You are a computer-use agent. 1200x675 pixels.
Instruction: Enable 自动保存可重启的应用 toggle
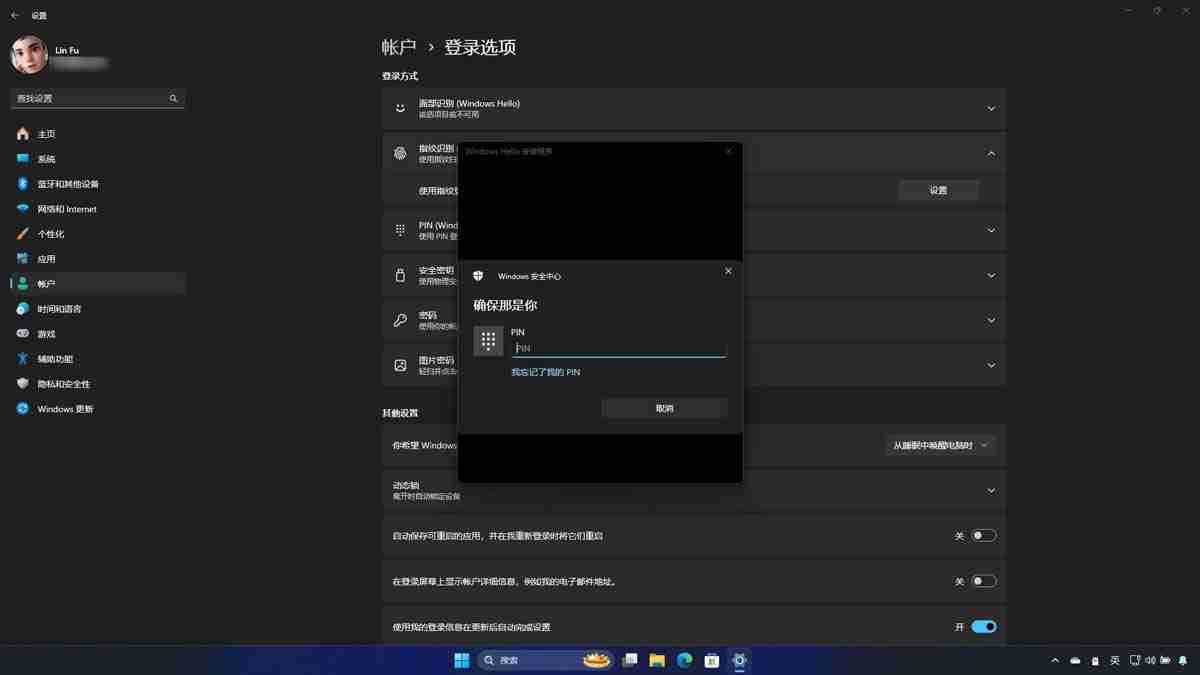[983, 535]
